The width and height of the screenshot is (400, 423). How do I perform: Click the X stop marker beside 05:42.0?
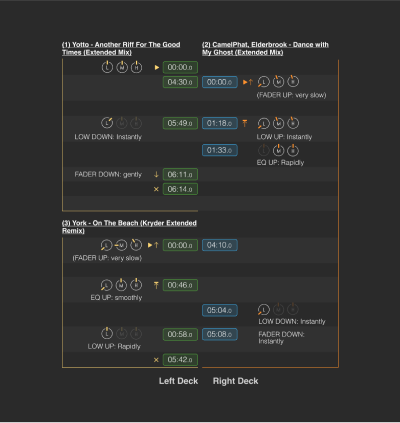point(156,360)
